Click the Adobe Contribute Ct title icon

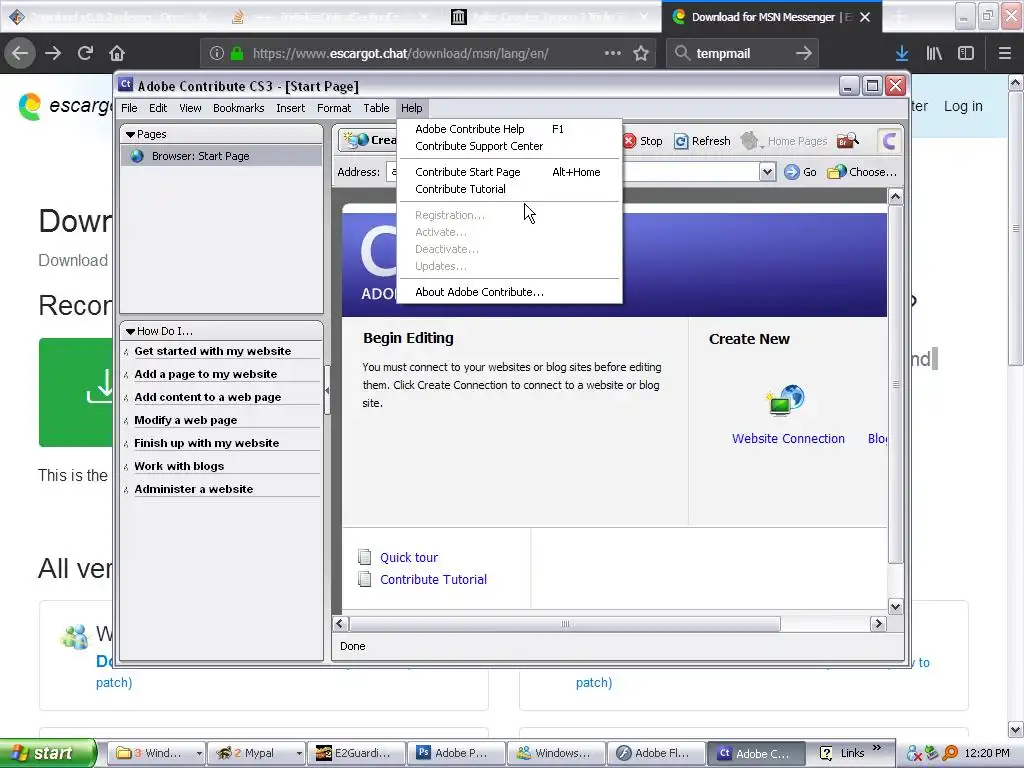[x=125, y=85]
